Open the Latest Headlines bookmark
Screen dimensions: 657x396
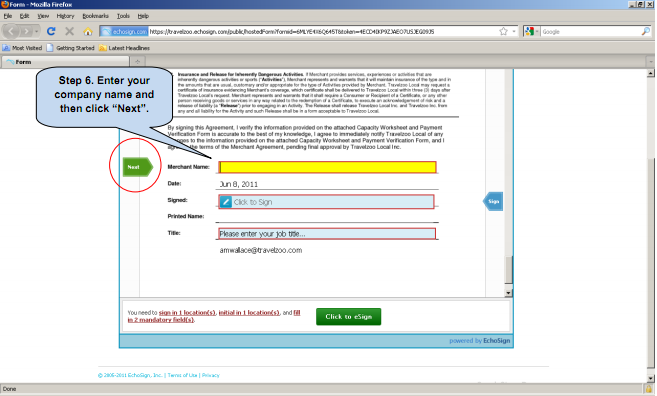coord(124,48)
